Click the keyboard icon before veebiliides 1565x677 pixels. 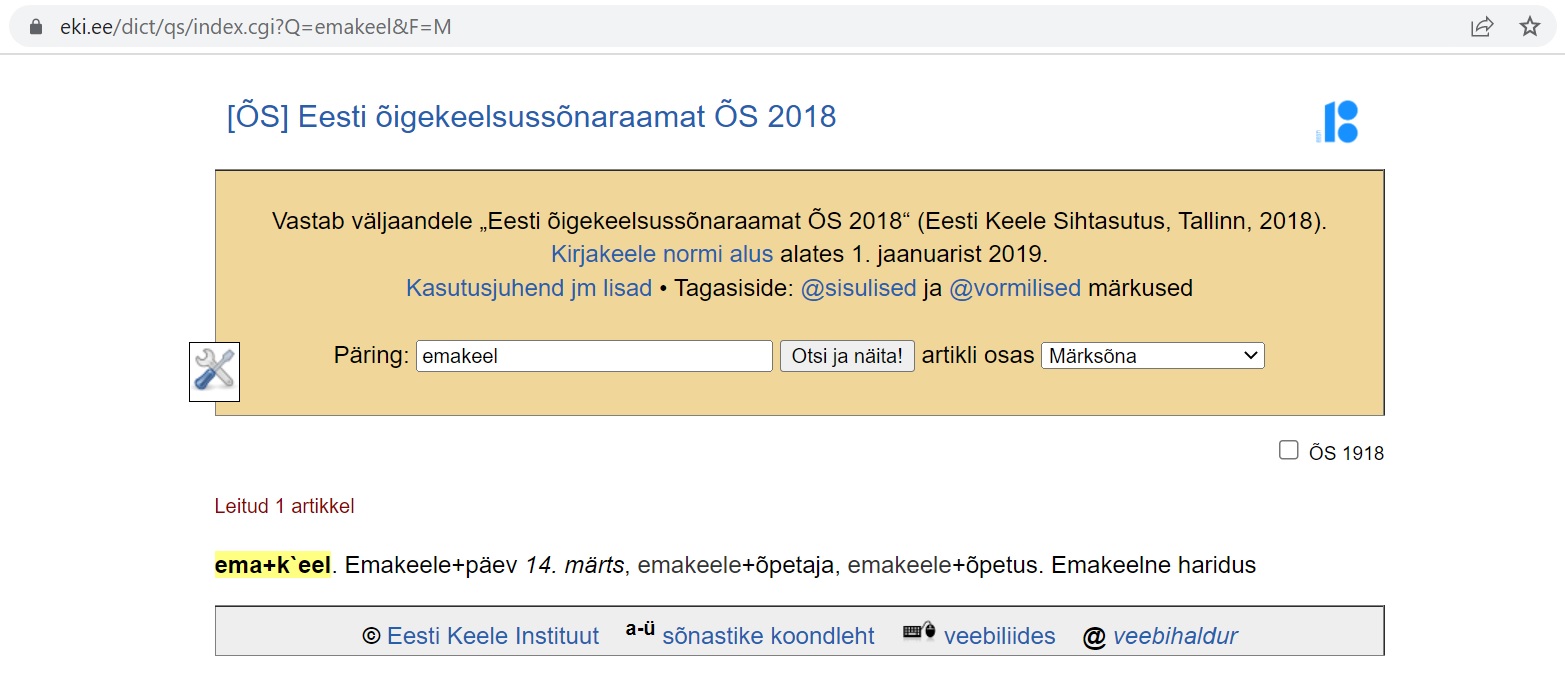915,633
